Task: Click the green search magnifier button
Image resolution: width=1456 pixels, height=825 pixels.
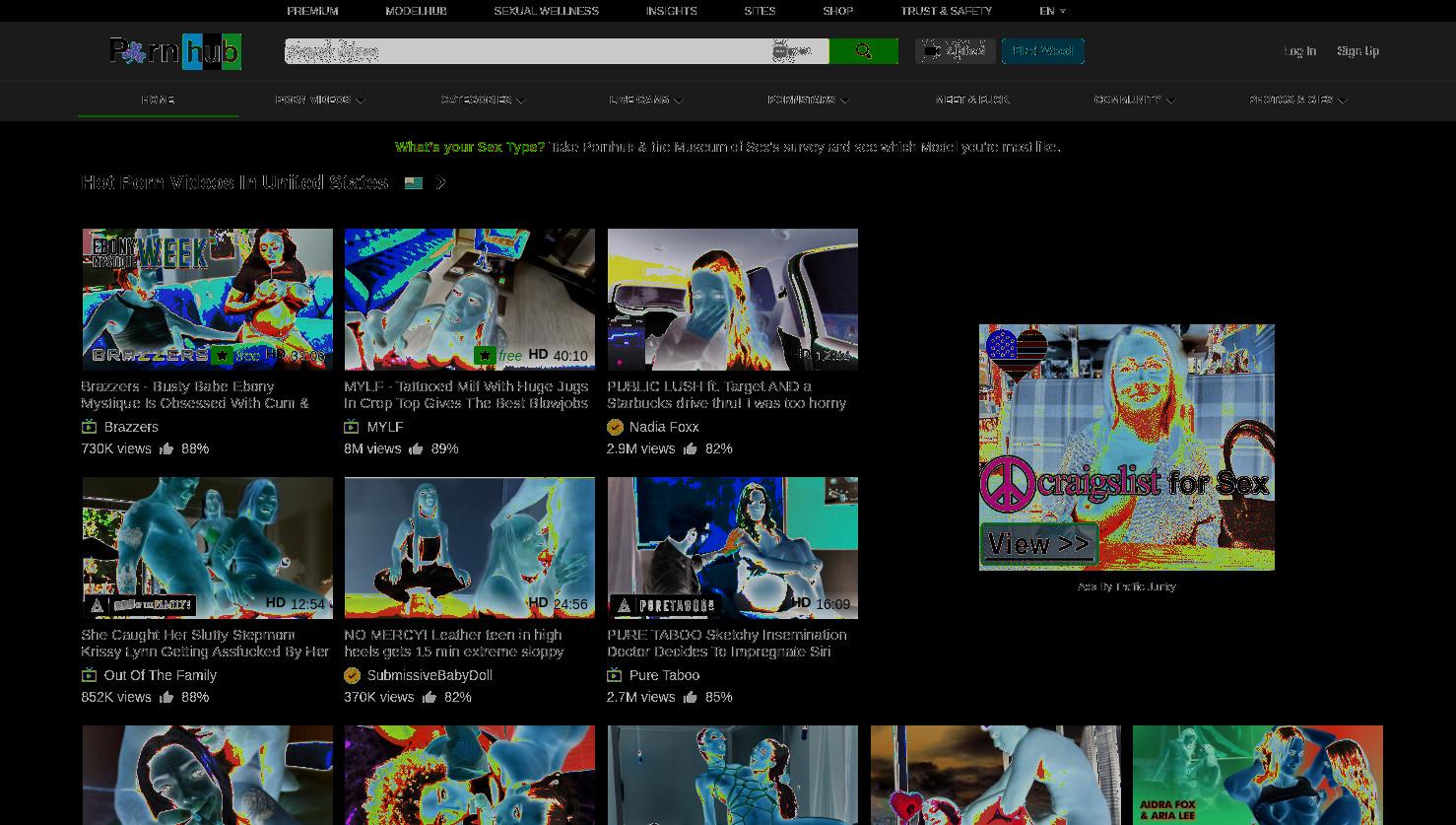Action: pyautogui.click(x=863, y=51)
